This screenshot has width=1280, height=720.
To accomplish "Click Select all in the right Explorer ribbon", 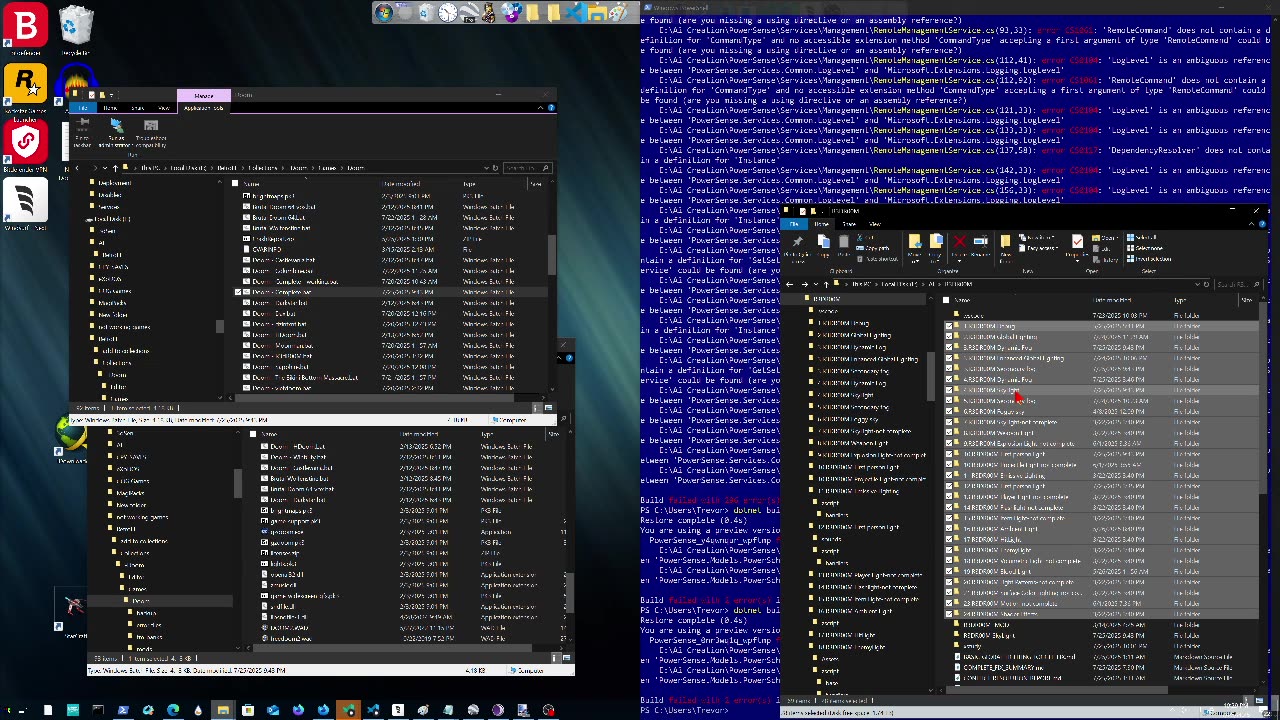I will (x=1141, y=237).
